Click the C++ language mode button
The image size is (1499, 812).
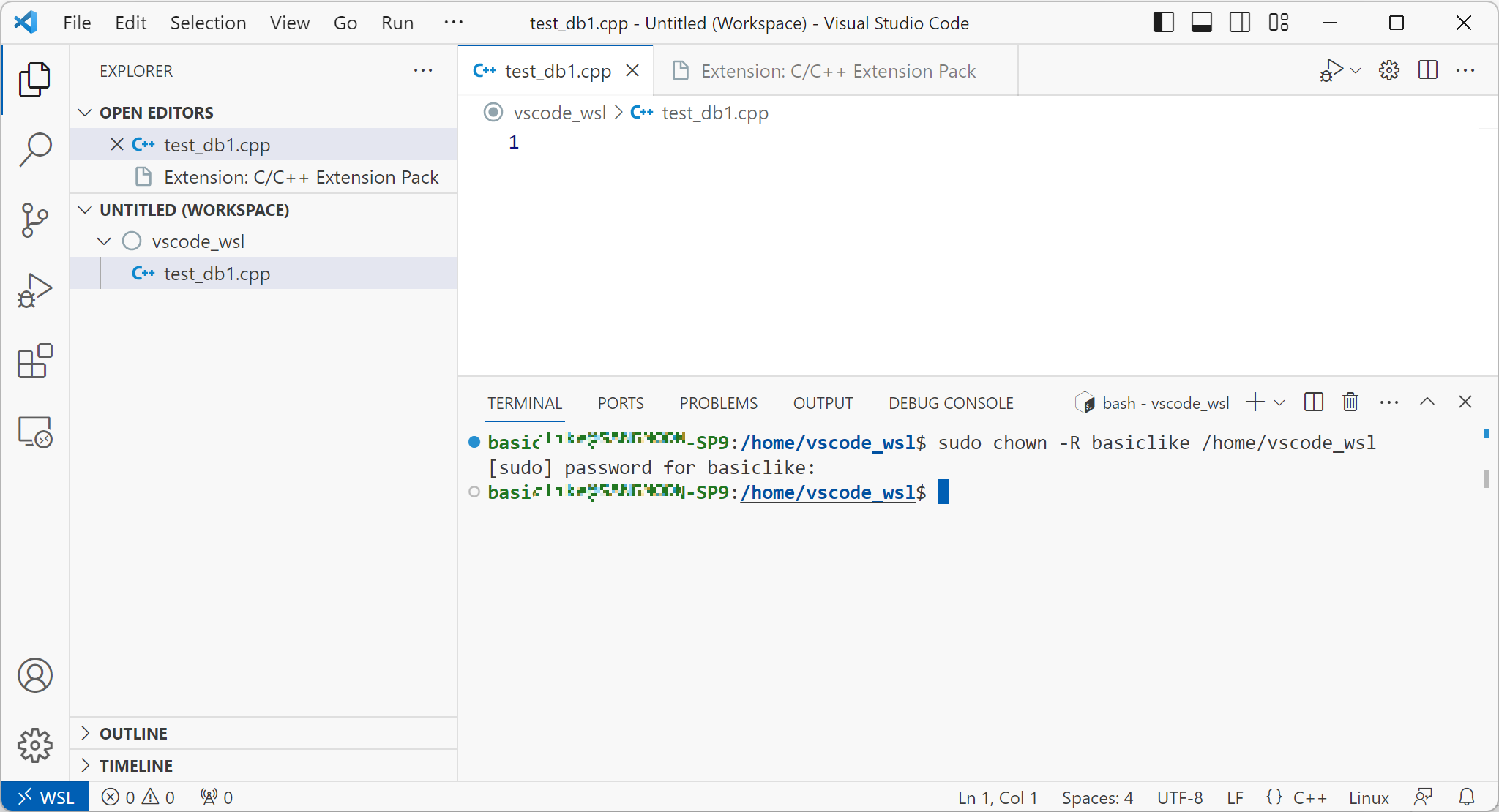point(1309,797)
